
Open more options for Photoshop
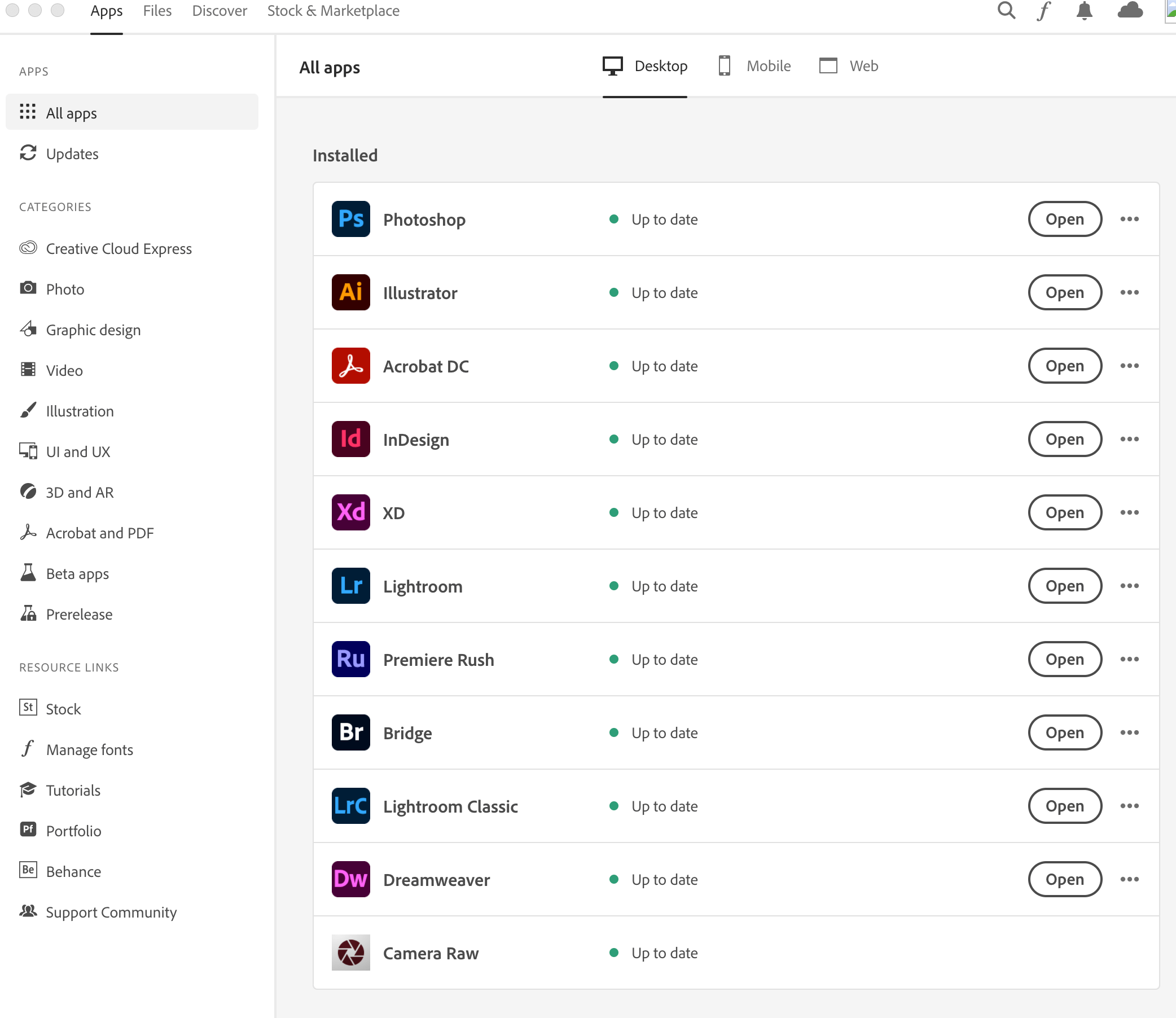[x=1130, y=219]
